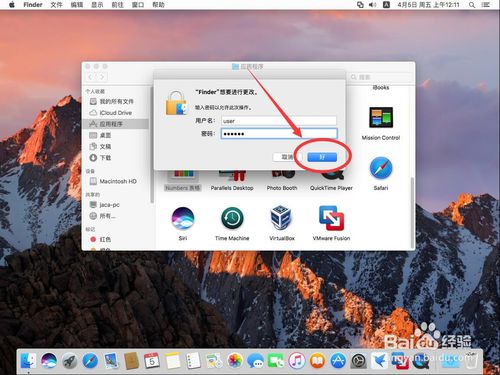Open Photos from the Dock
Image resolution: width=500 pixels, height=375 pixels.
(x=235, y=361)
